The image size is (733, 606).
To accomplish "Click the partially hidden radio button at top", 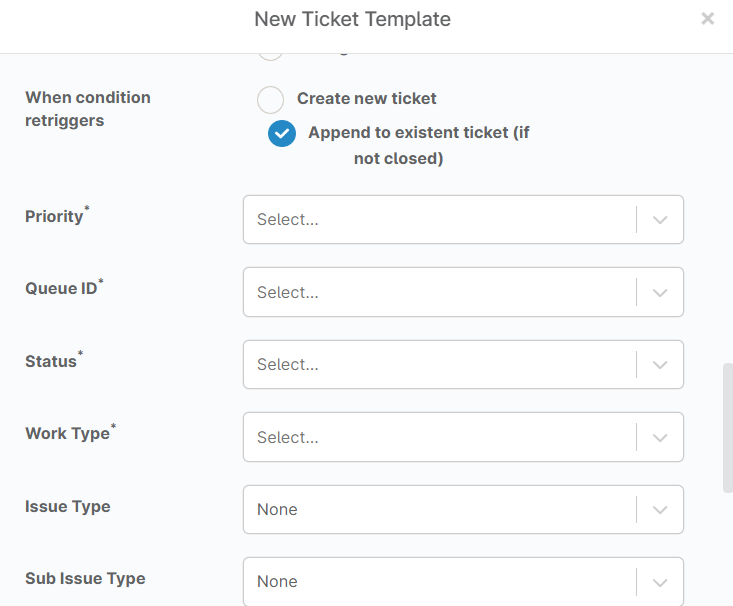I will (270, 56).
